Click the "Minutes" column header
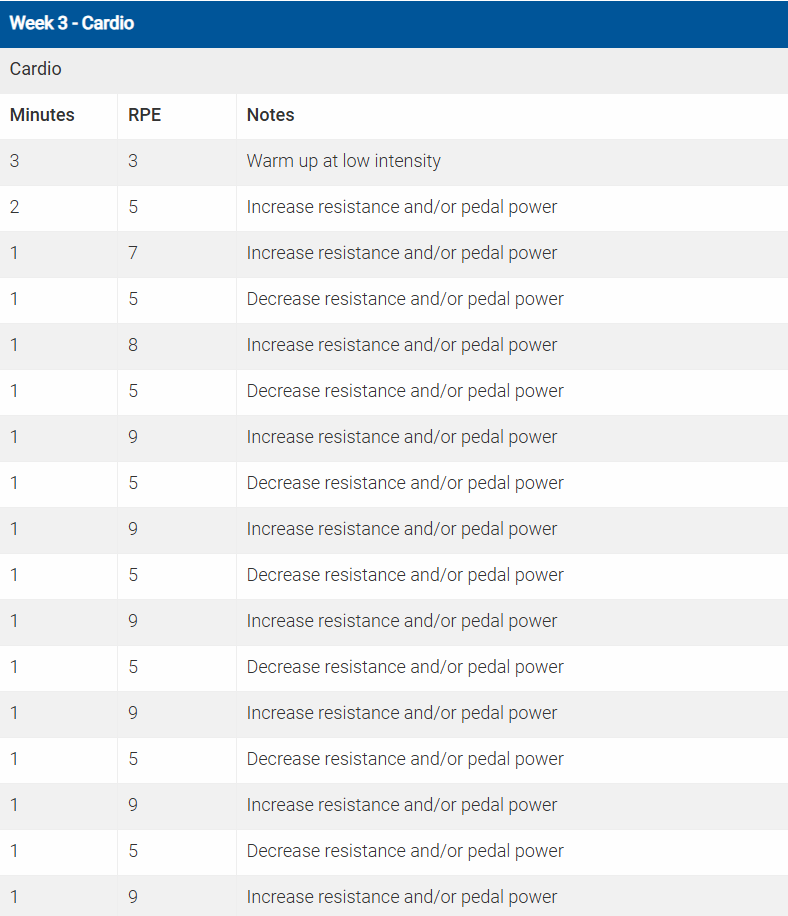This screenshot has width=788, height=916. 42,115
